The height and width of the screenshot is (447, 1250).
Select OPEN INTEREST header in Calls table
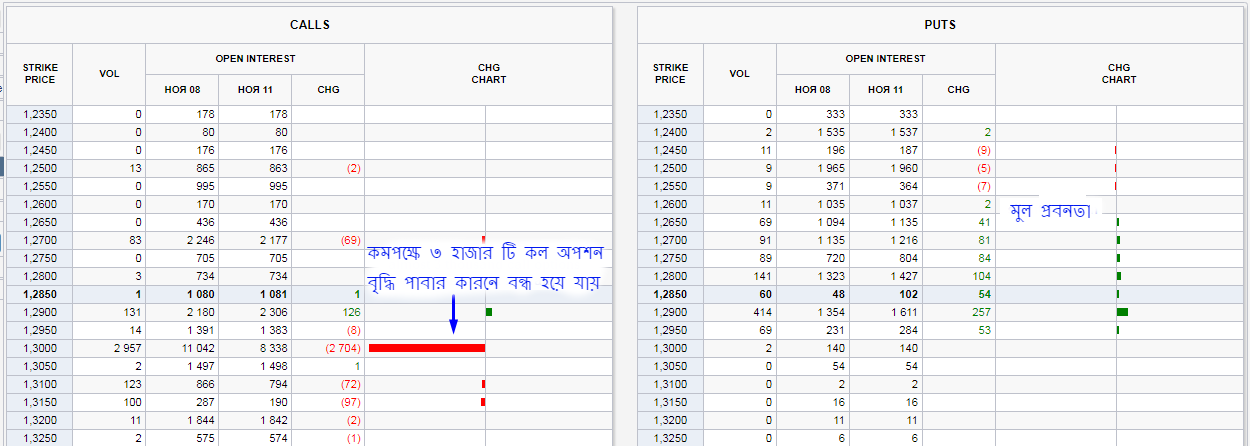(x=255, y=59)
